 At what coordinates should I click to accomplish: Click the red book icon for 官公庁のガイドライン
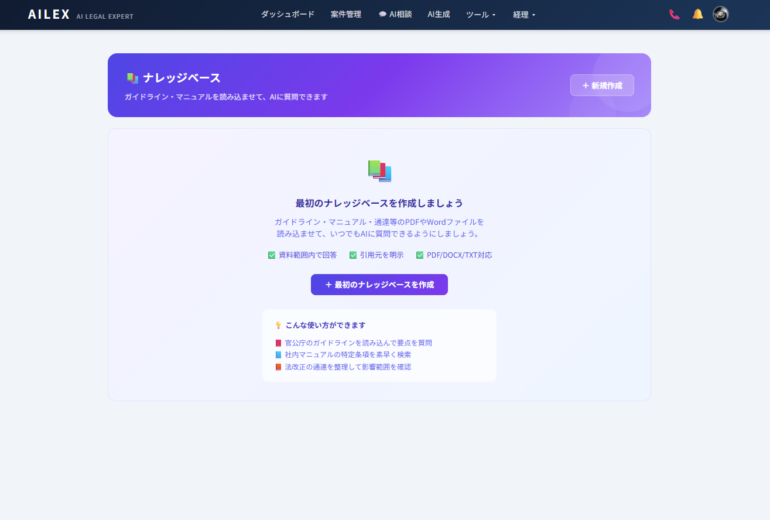tap(279, 343)
